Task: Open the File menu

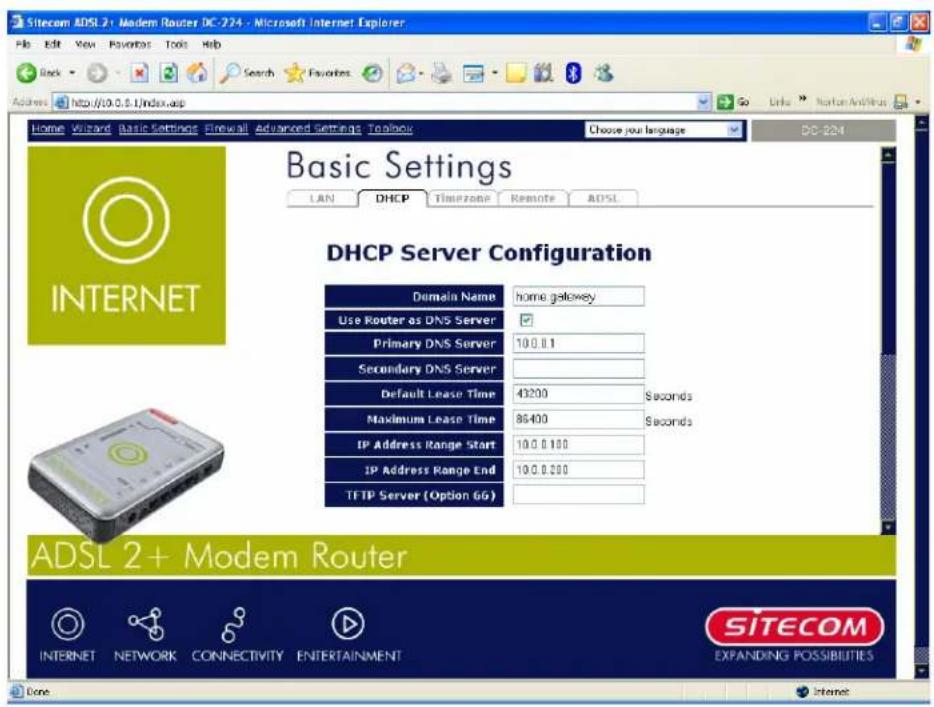Action: 23,44
